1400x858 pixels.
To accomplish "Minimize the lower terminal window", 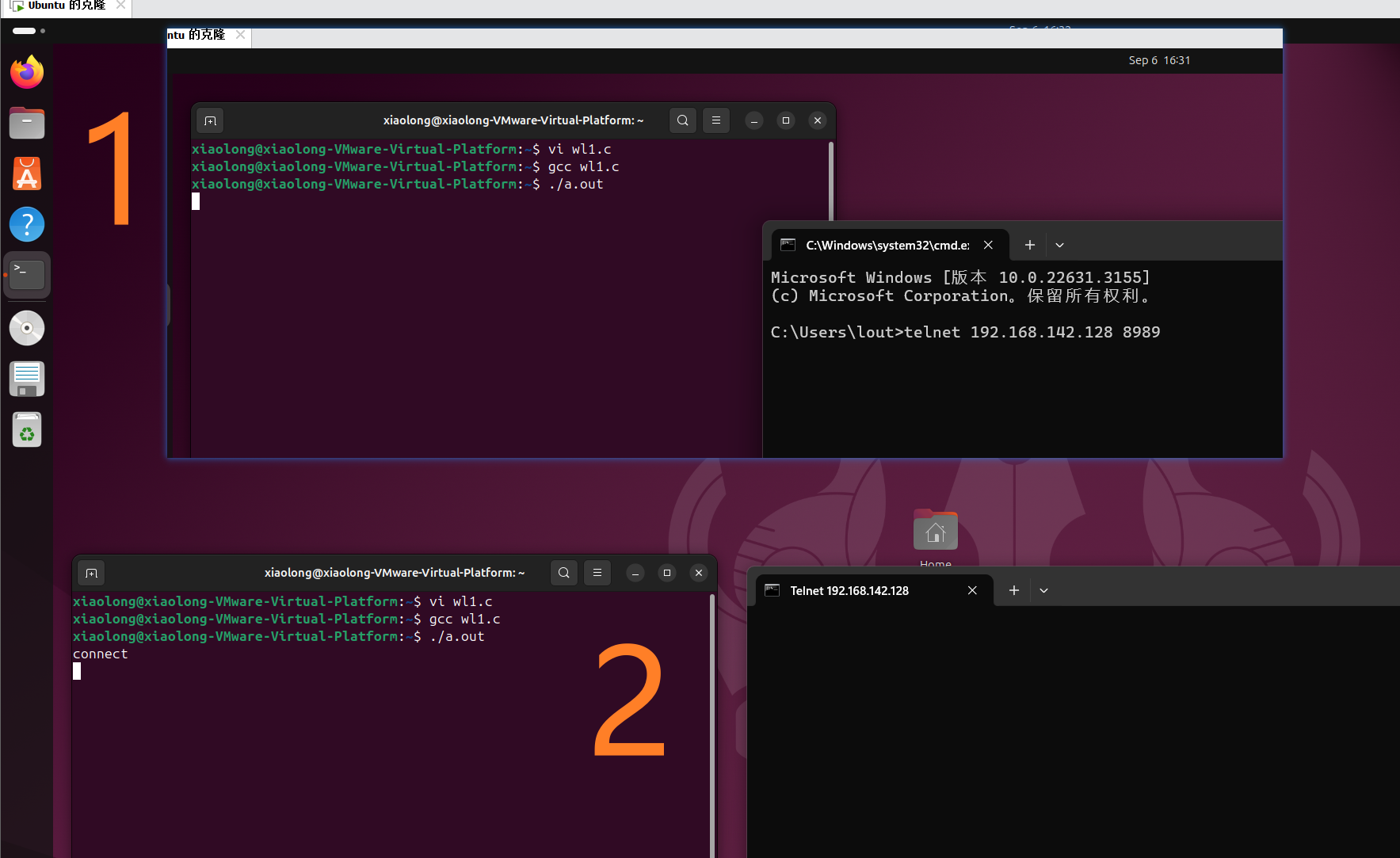I will (x=635, y=573).
